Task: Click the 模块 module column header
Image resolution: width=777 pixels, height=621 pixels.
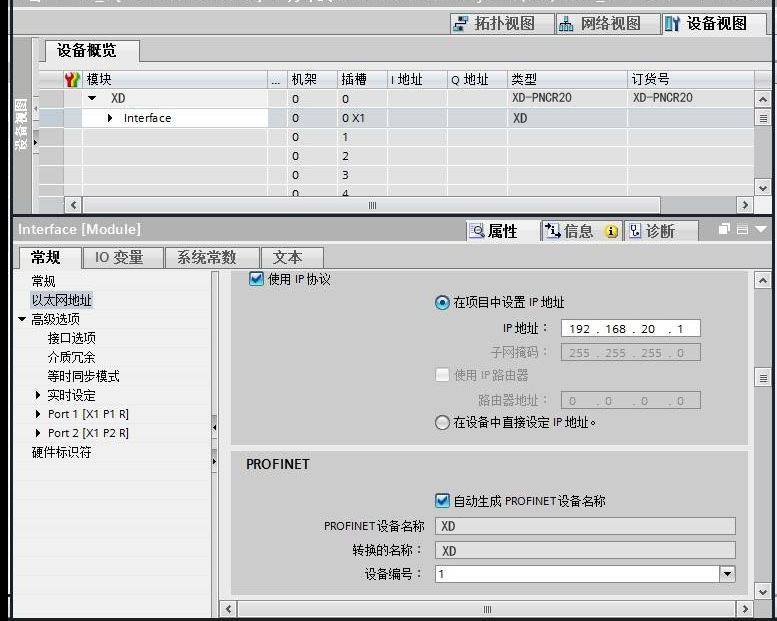Action: click(175, 79)
